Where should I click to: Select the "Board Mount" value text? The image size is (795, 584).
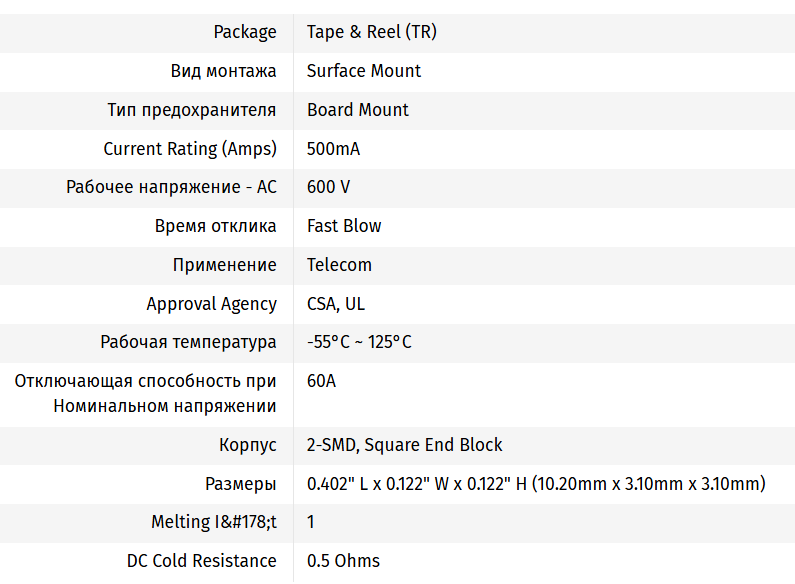pos(357,110)
